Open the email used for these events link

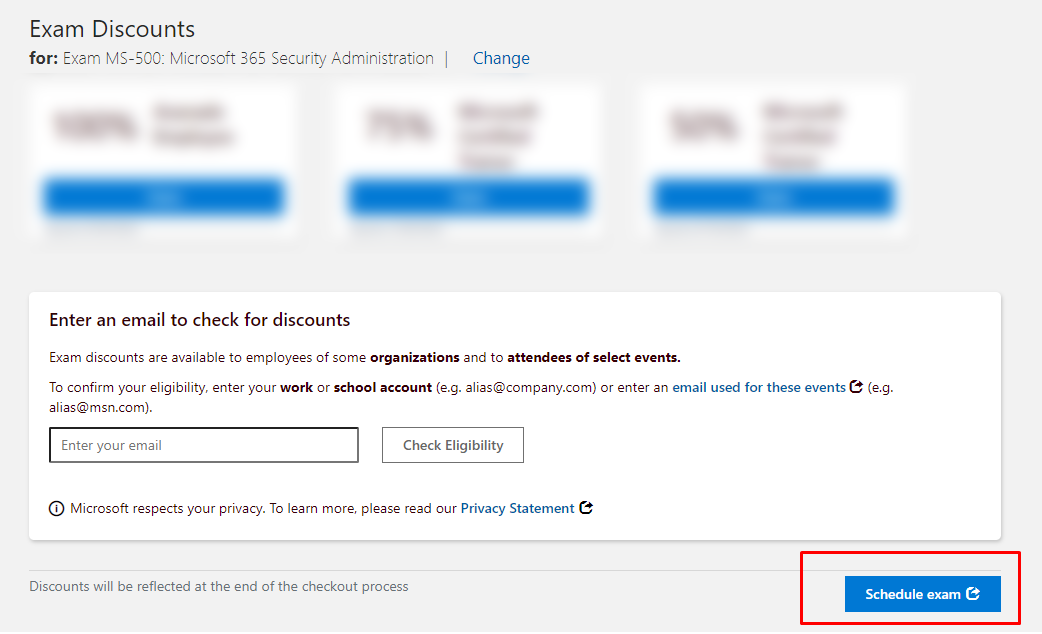click(x=758, y=387)
